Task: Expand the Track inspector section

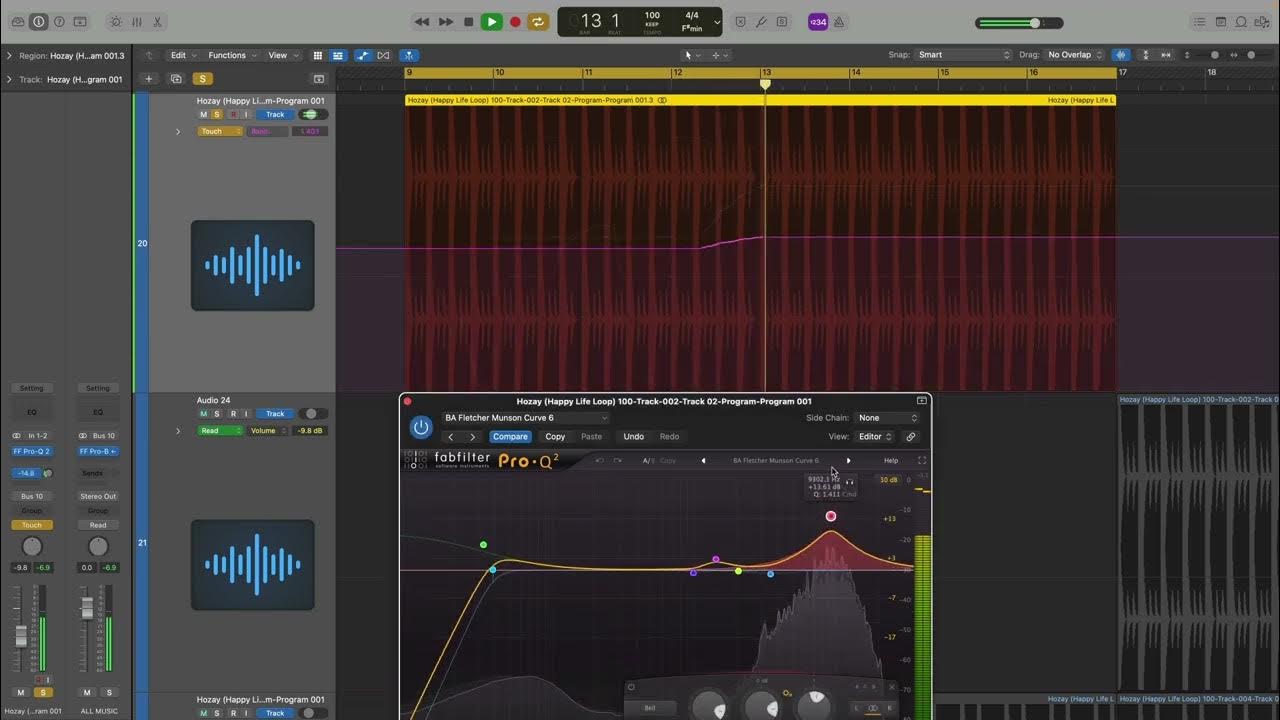Action: point(9,79)
